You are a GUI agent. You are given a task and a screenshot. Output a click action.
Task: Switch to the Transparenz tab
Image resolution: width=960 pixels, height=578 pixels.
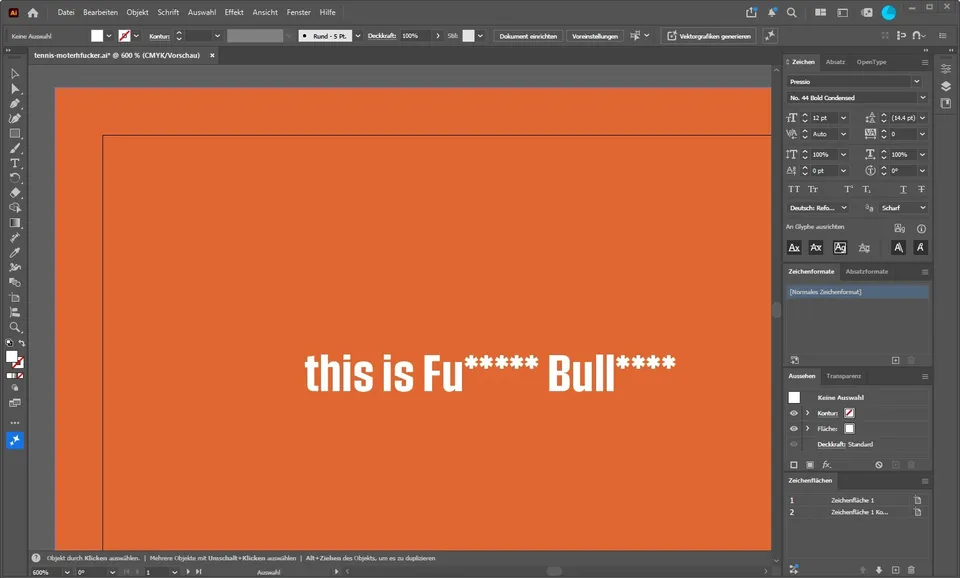(843, 376)
